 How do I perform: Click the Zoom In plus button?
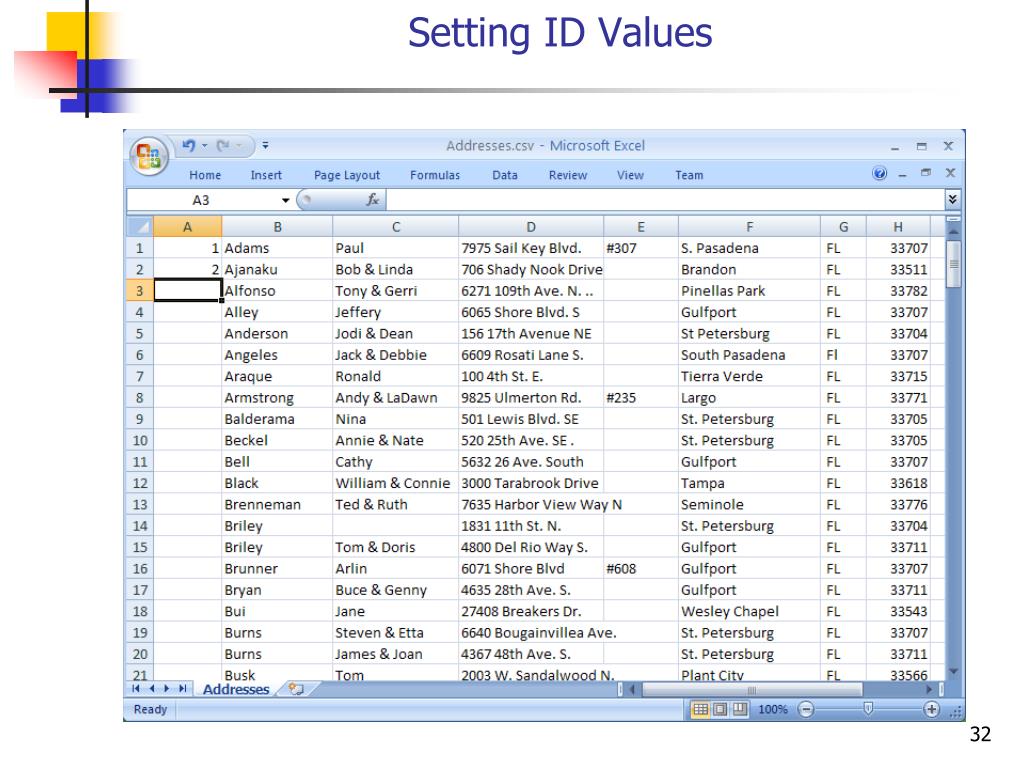click(x=931, y=709)
